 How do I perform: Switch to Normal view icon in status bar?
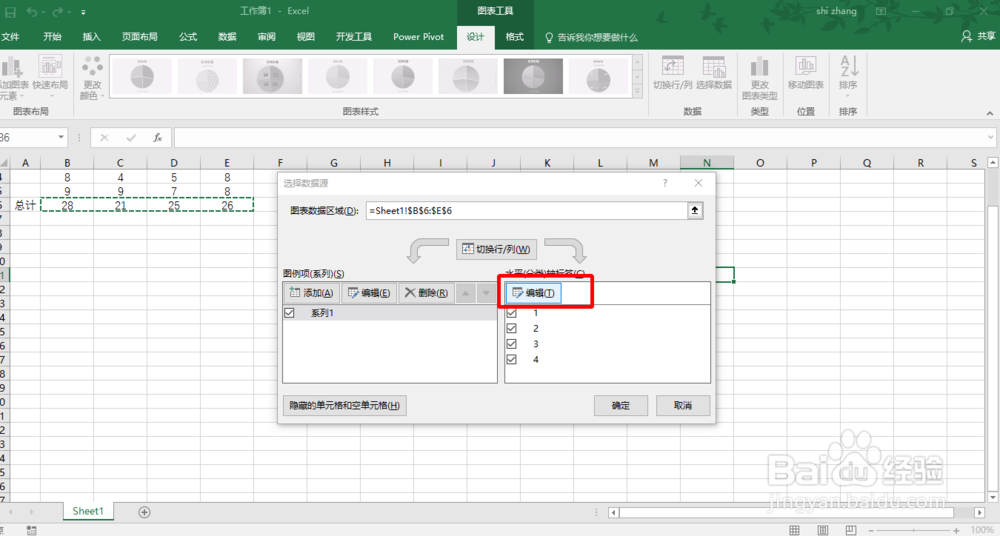pyautogui.click(x=794, y=530)
